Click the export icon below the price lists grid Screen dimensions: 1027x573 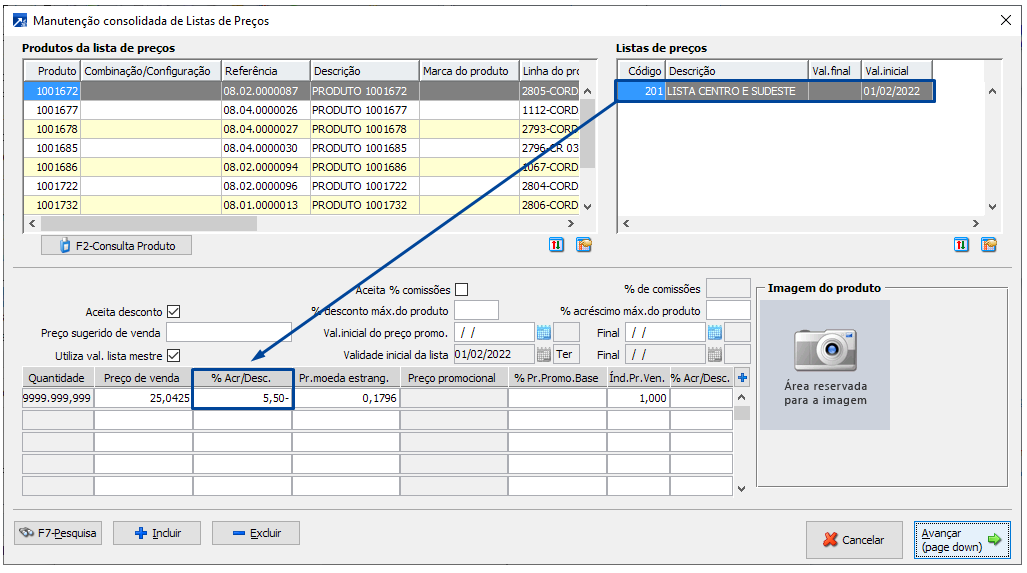tap(989, 245)
